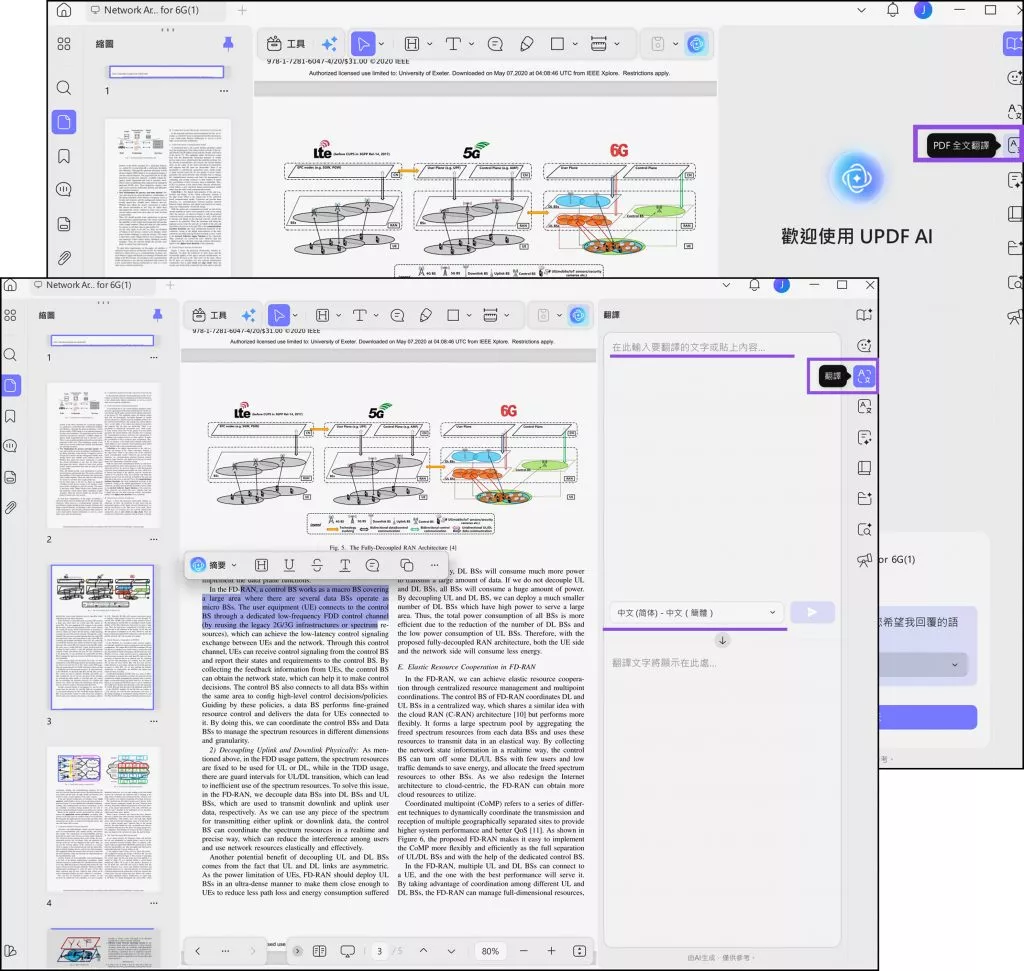The width and height of the screenshot is (1024, 971).
Task: Expand Text tool dropdown arrow in front window
Action: [376, 315]
